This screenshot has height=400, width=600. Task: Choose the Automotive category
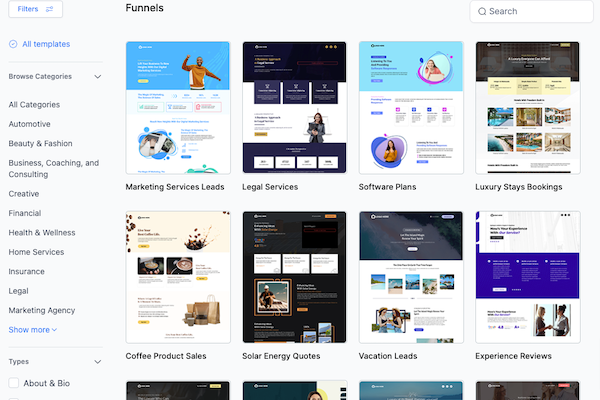(29, 124)
